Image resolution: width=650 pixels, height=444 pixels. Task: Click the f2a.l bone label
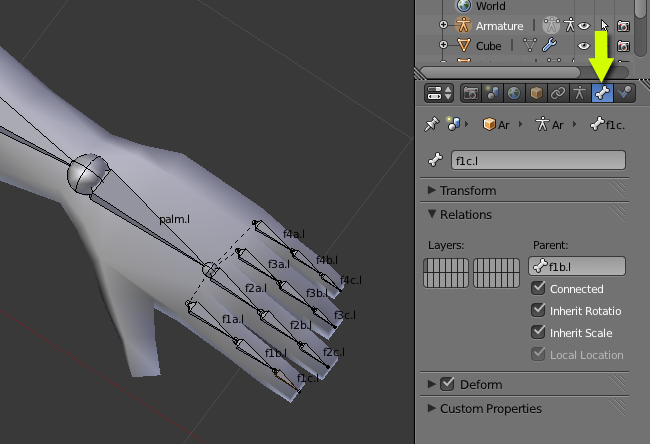click(x=256, y=288)
